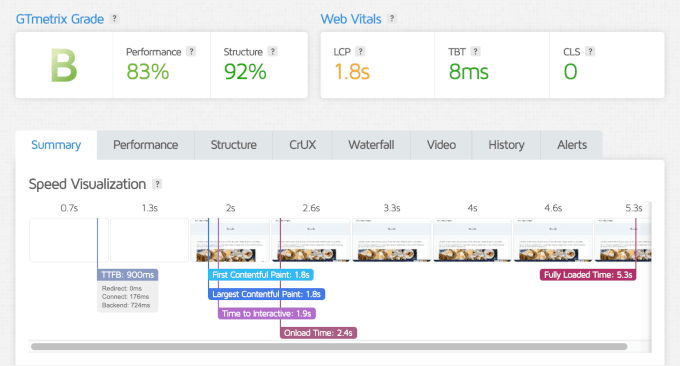Screen dimensions: 680x366
Task: Open the Alerts tab
Action: pyautogui.click(x=572, y=145)
